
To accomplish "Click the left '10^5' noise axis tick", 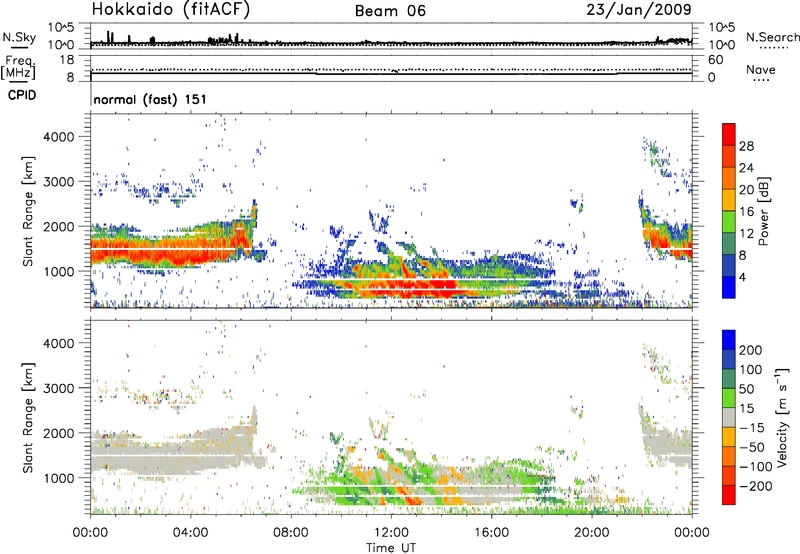I will 61,28.
